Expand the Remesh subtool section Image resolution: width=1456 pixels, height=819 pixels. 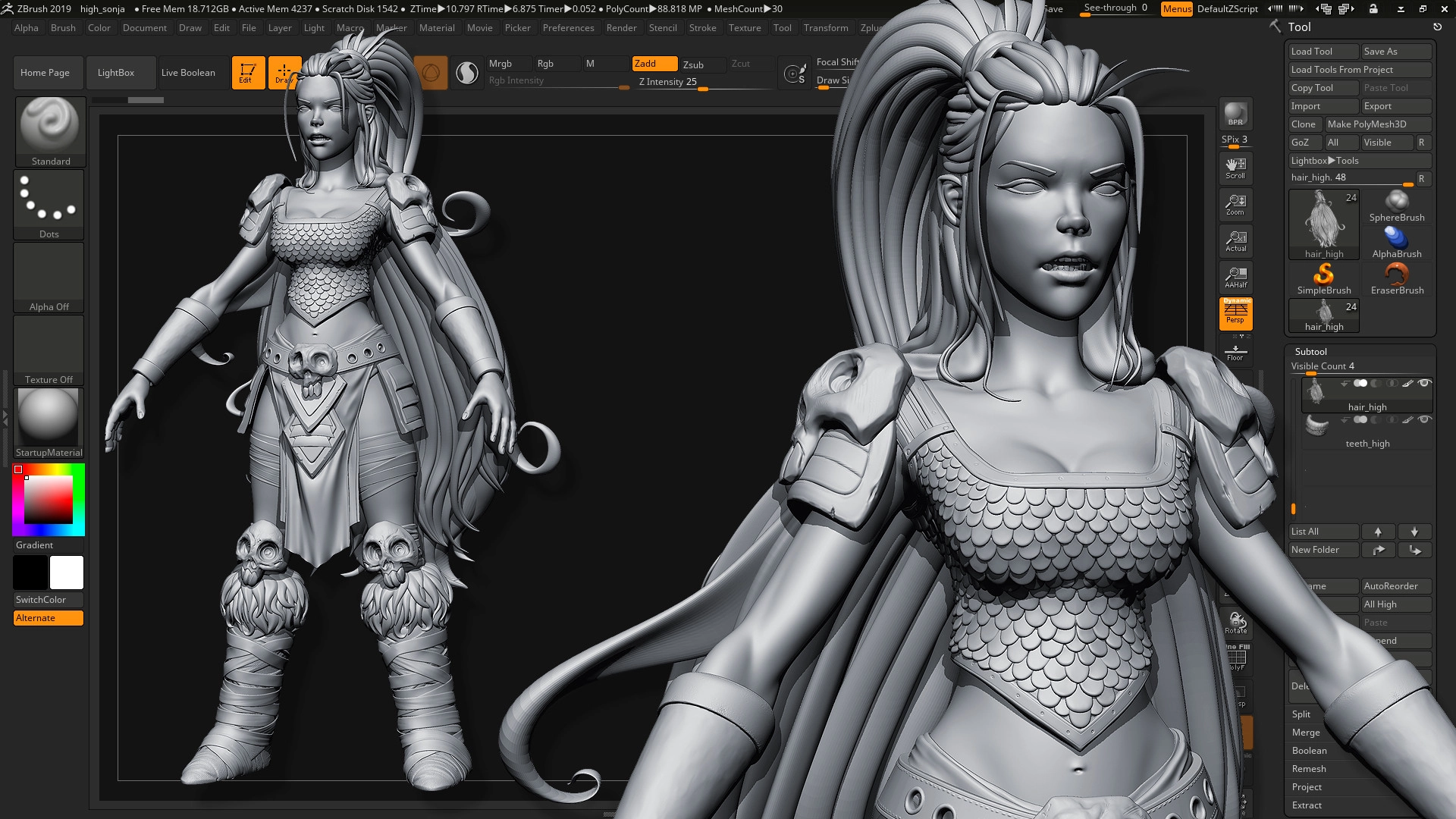(1309, 769)
